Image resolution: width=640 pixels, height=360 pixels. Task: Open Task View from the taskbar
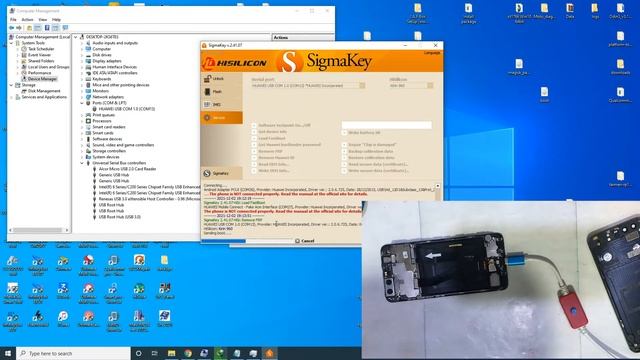(155, 353)
